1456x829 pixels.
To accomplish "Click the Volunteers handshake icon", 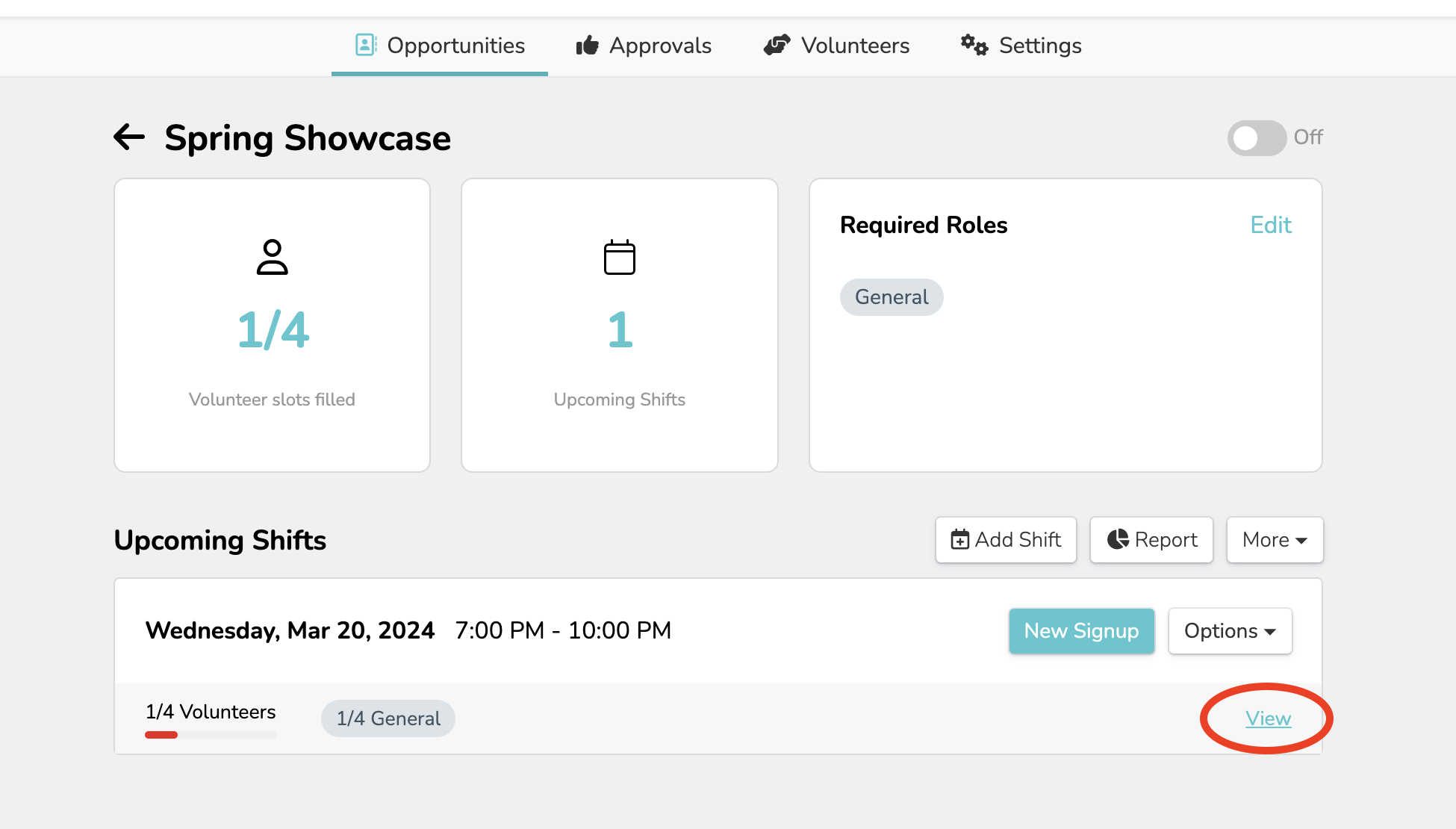I will pyautogui.click(x=777, y=45).
